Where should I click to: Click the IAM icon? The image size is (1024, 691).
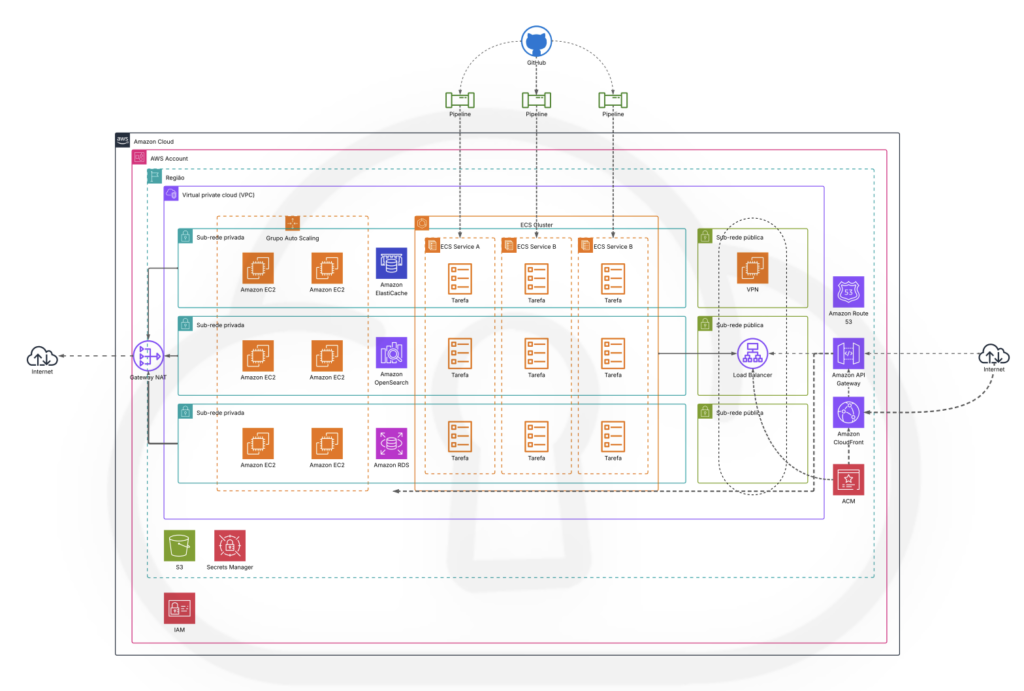coord(179,608)
